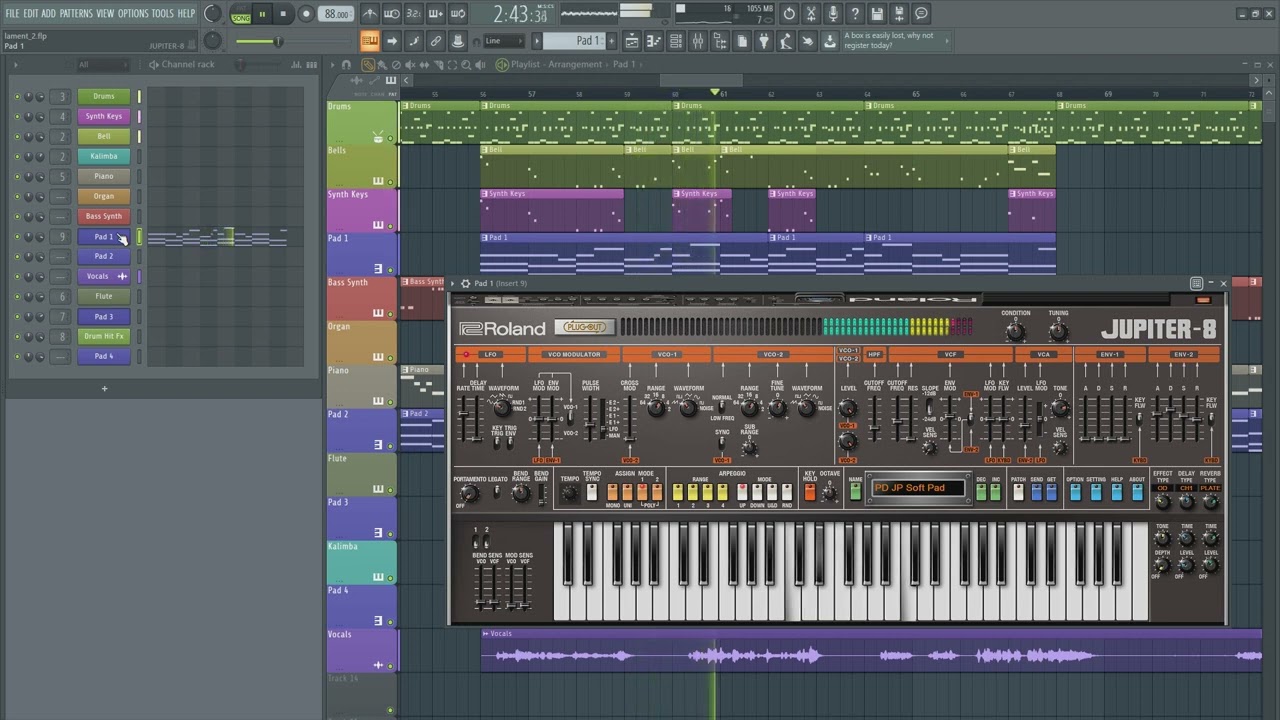Viewport: 1280px width, 720px height.
Task: Click the plugin picker plug icon
Action: tap(764, 41)
